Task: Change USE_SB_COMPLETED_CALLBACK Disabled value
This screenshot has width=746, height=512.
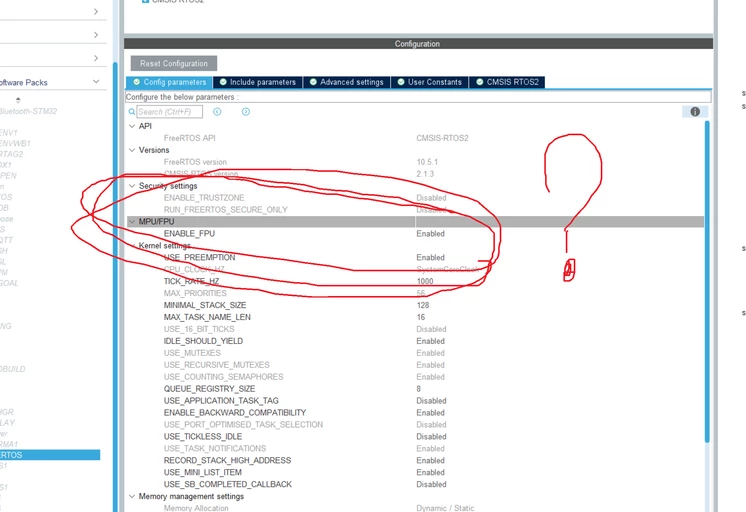Action: (x=431, y=484)
